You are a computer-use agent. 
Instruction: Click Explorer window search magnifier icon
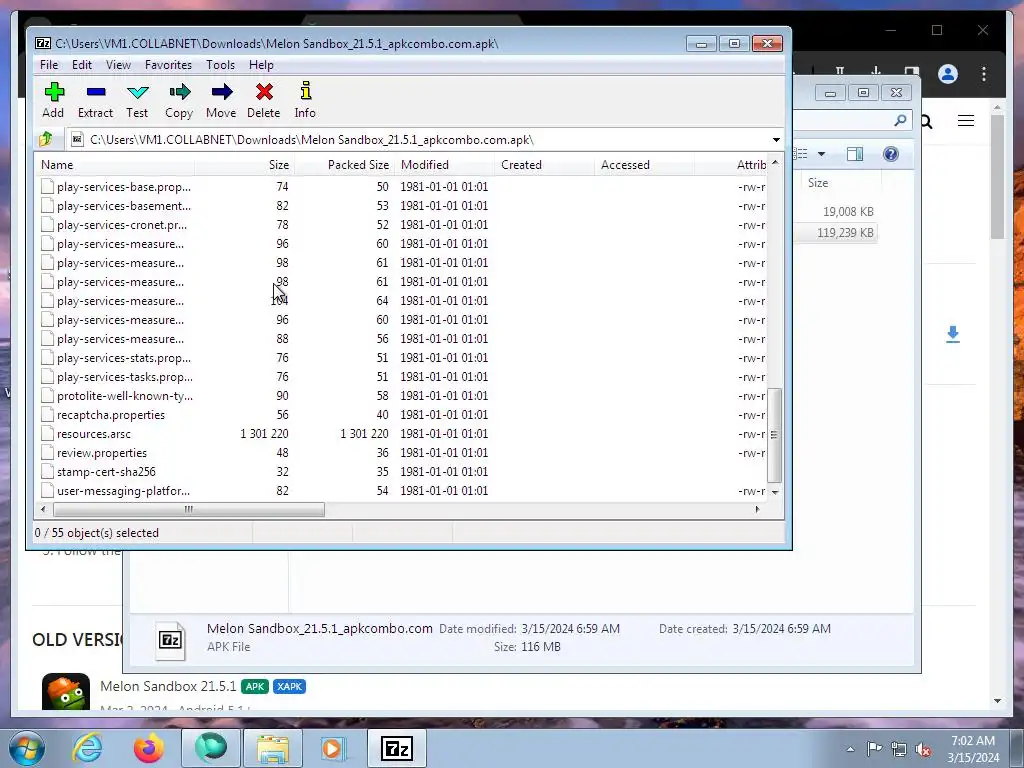click(x=901, y=120)
